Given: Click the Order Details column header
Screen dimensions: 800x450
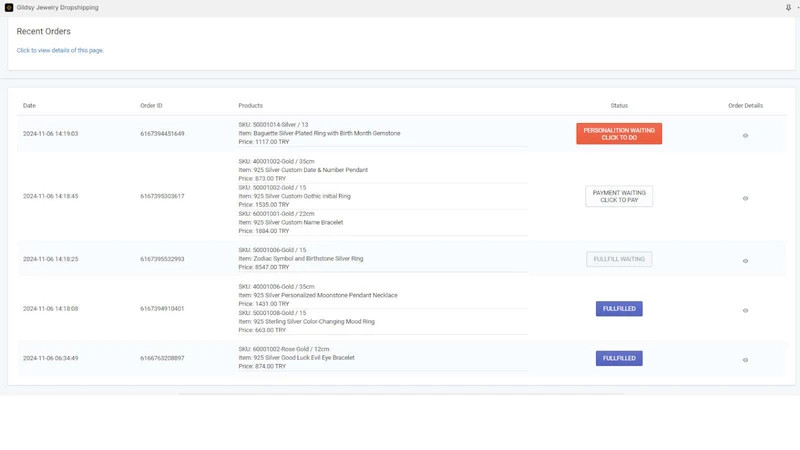Looking at the screenshot, I should (x=745, y=106).
